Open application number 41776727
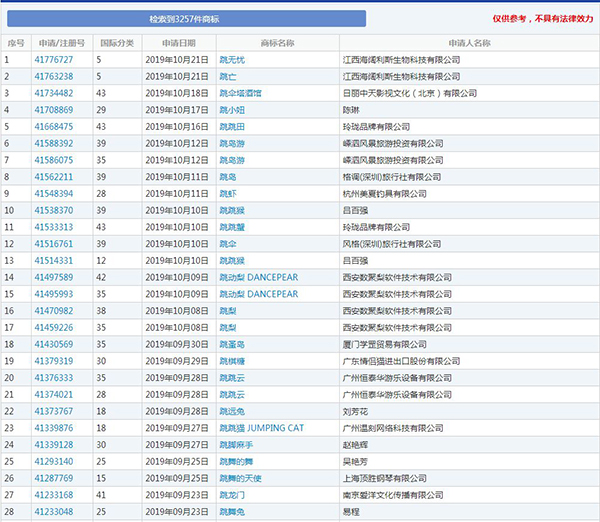The image size is (600, 522). 54,60
